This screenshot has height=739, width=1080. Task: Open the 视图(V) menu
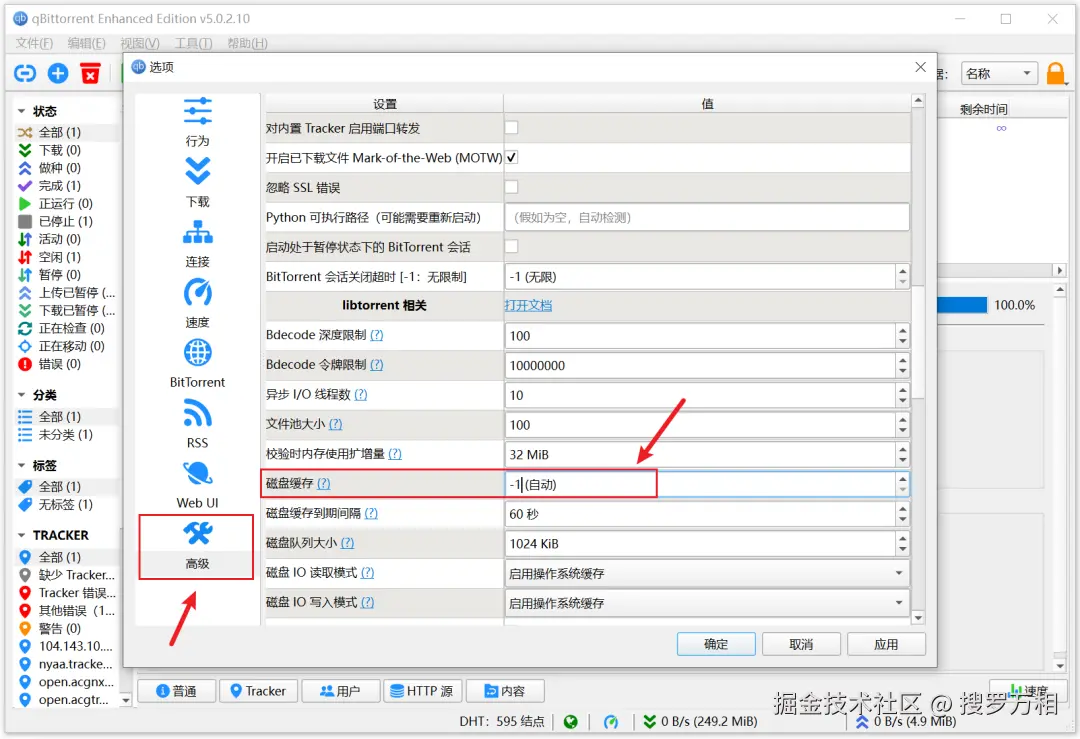point(140,43)
